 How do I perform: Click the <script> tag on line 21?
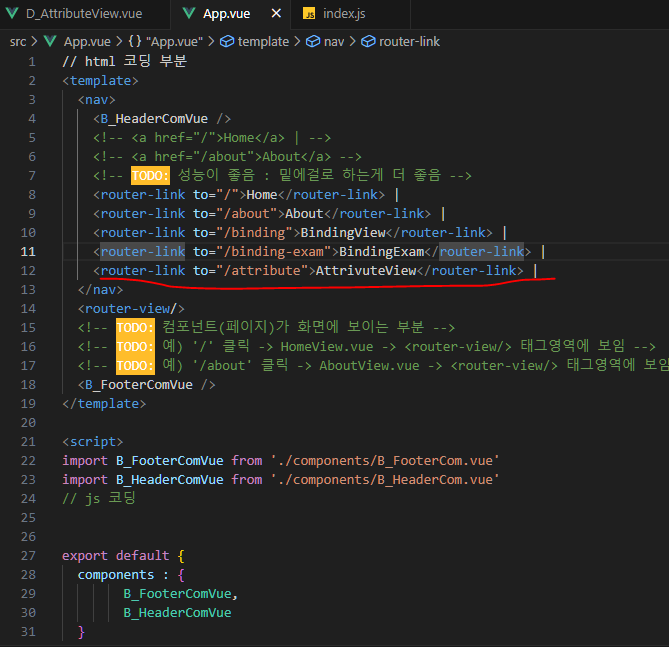coord(93,442)
